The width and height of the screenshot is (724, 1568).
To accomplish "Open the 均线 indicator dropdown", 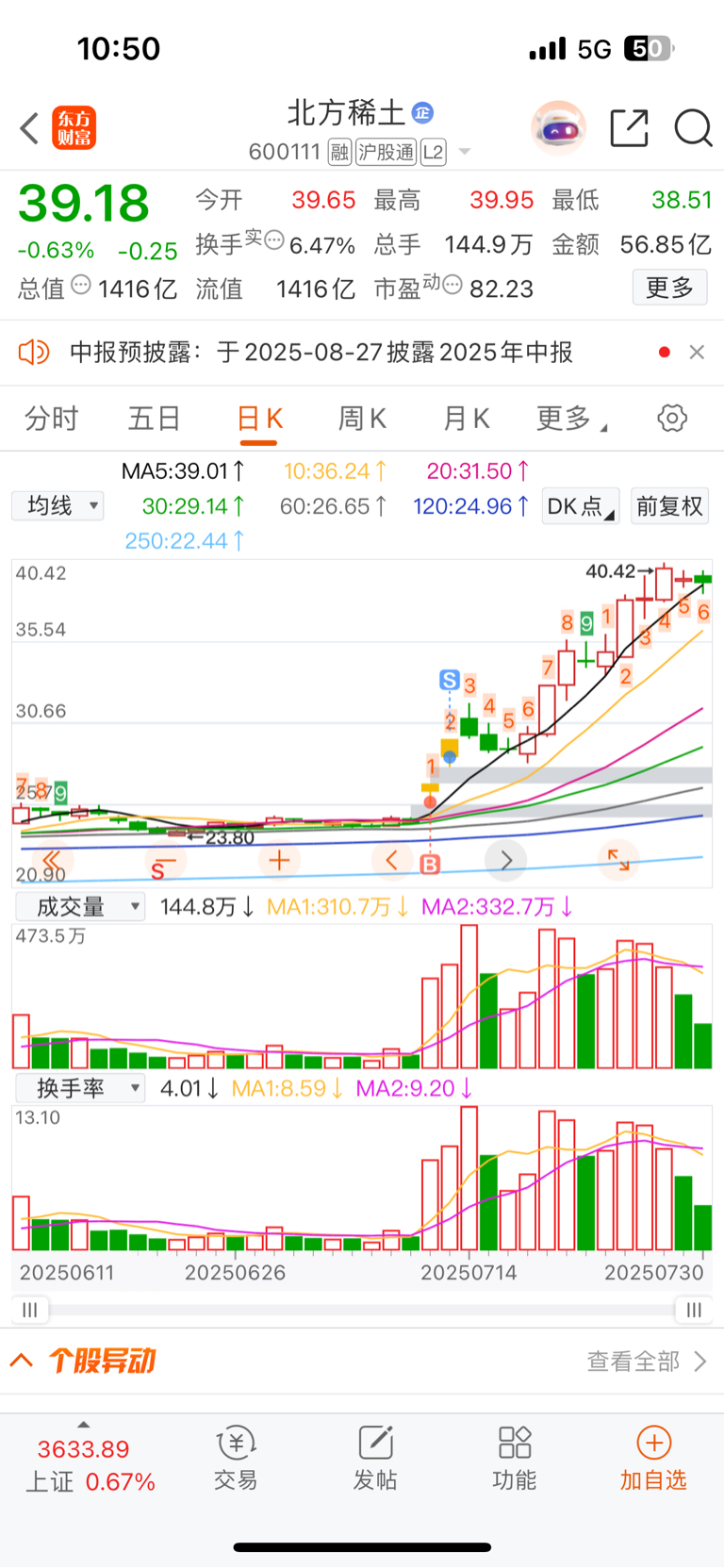I will click(58, 506).
